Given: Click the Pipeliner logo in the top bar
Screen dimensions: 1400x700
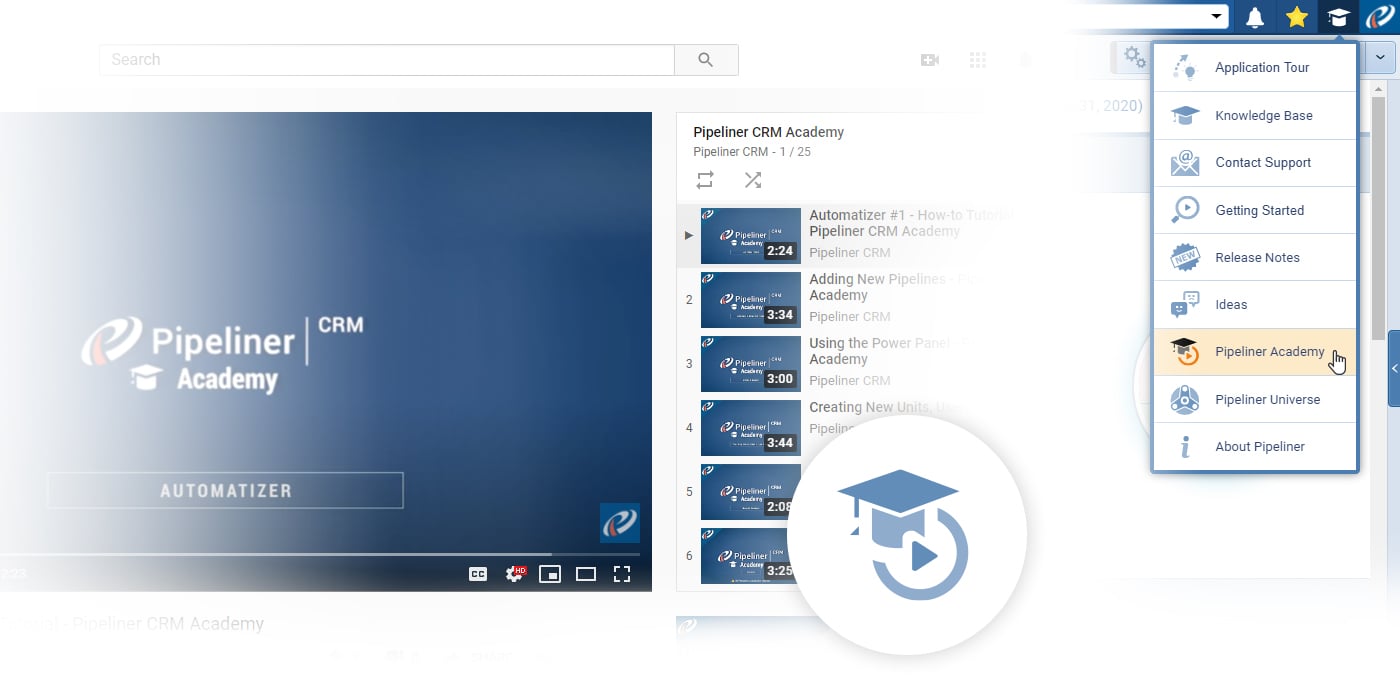Looking at the screenshot, I should click(x=1382, y=16).
